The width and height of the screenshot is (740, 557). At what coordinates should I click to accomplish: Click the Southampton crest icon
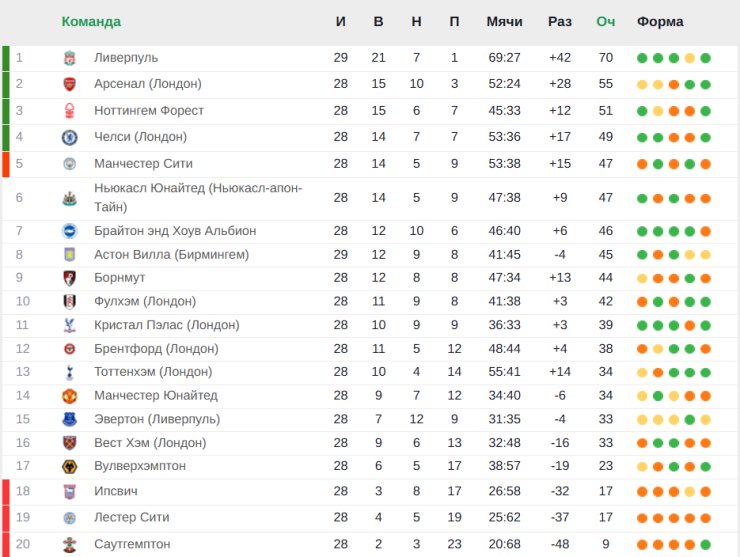69,544
